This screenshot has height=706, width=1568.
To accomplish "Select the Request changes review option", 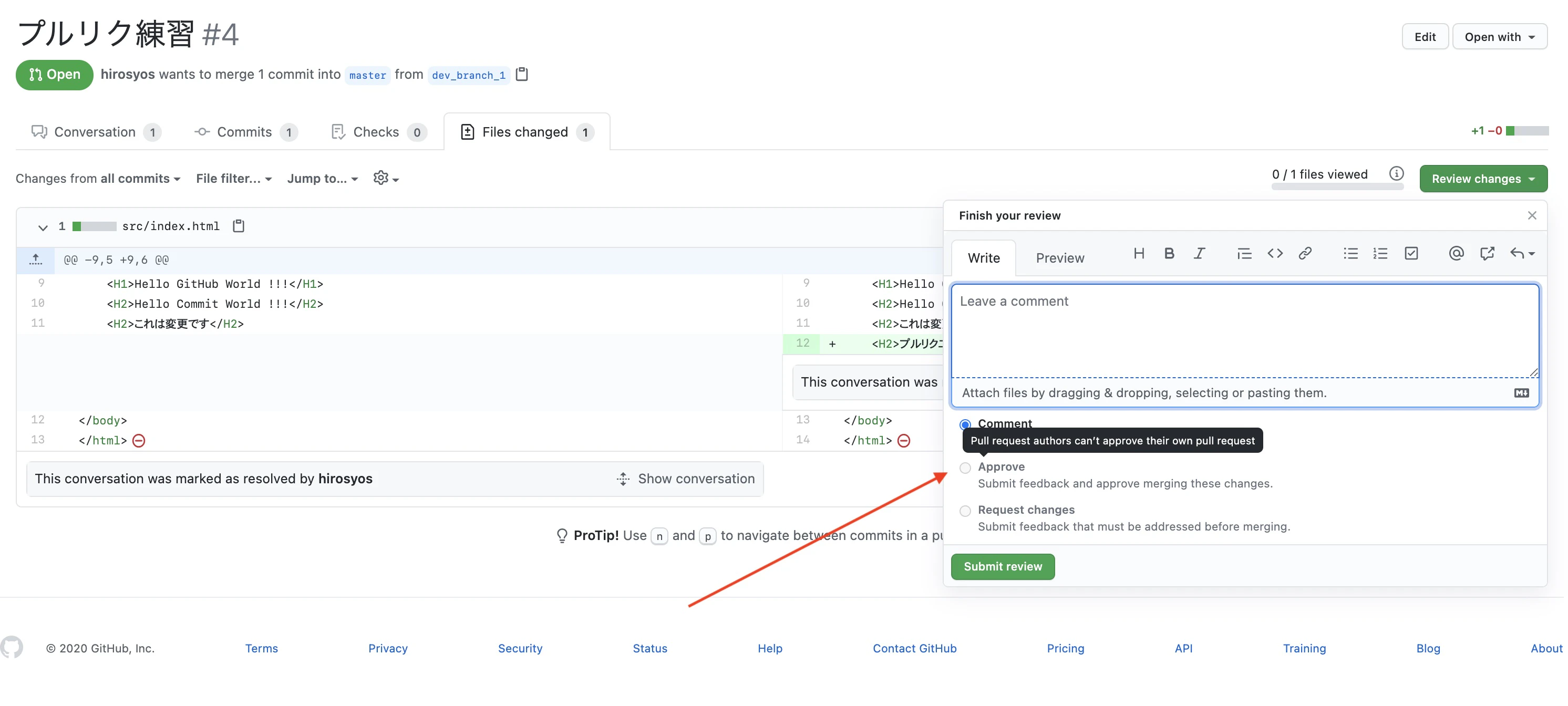I will point(965,511).
